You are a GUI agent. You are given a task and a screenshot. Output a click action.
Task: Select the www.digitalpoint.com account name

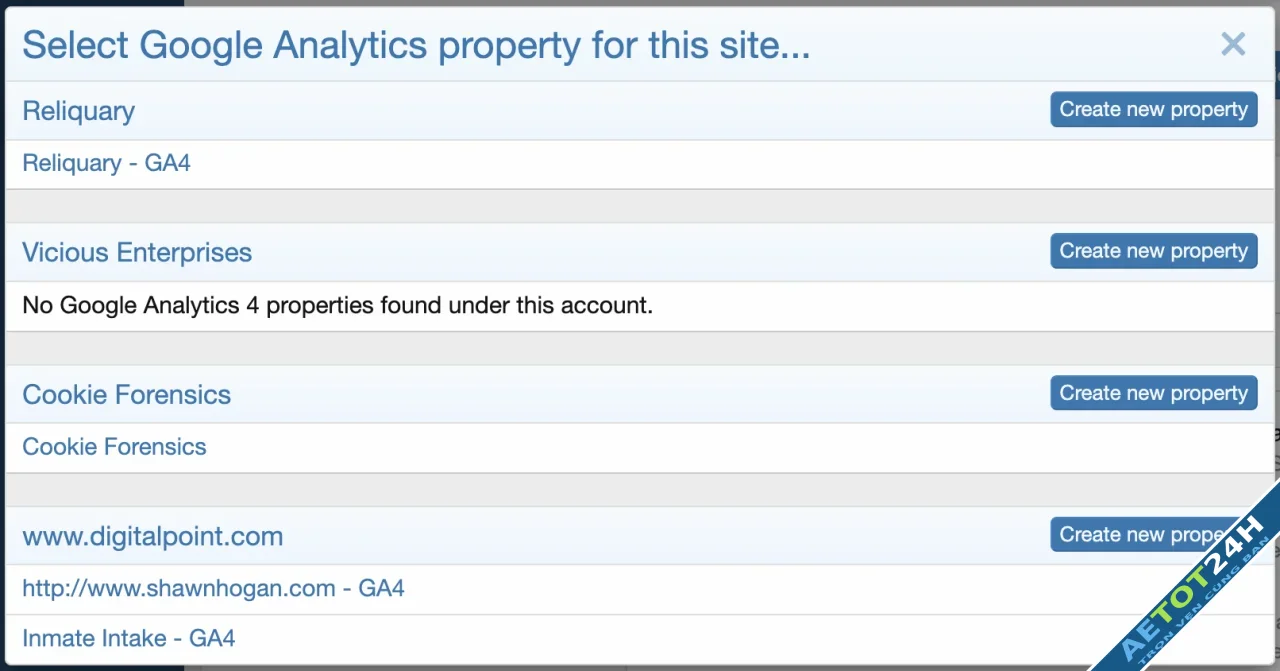pos(152,536)
